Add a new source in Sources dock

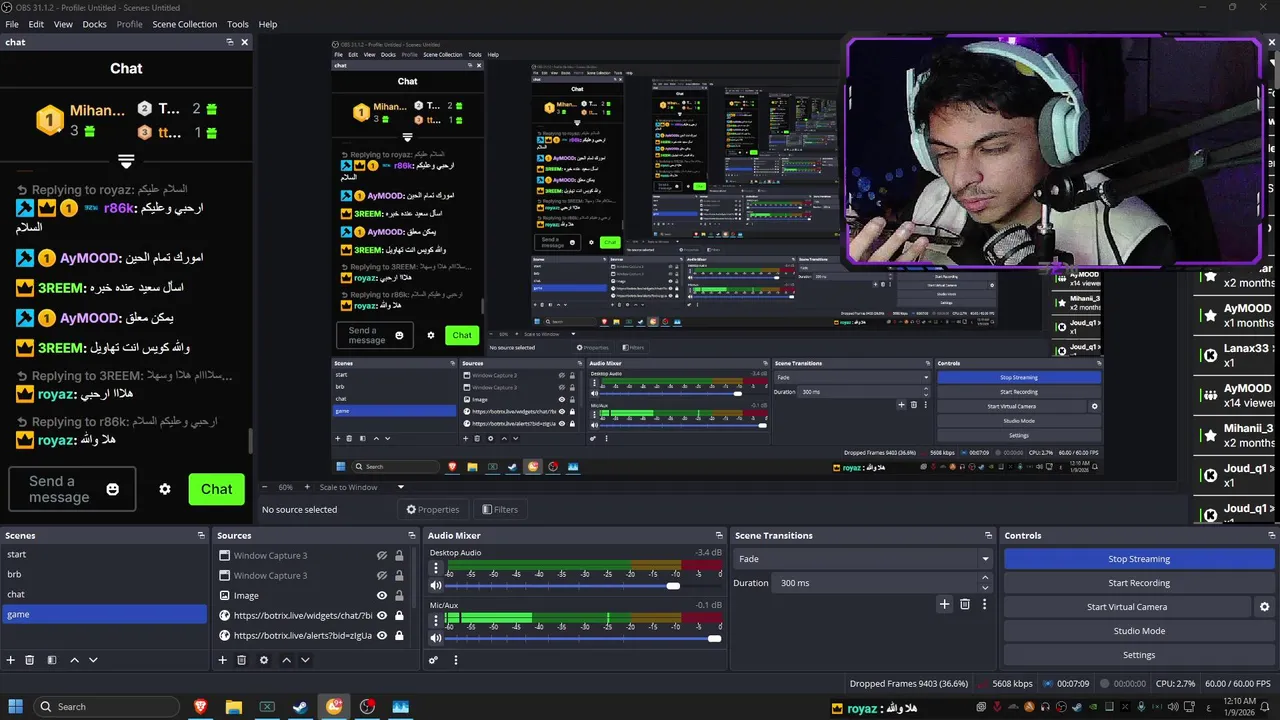(223, 660)
